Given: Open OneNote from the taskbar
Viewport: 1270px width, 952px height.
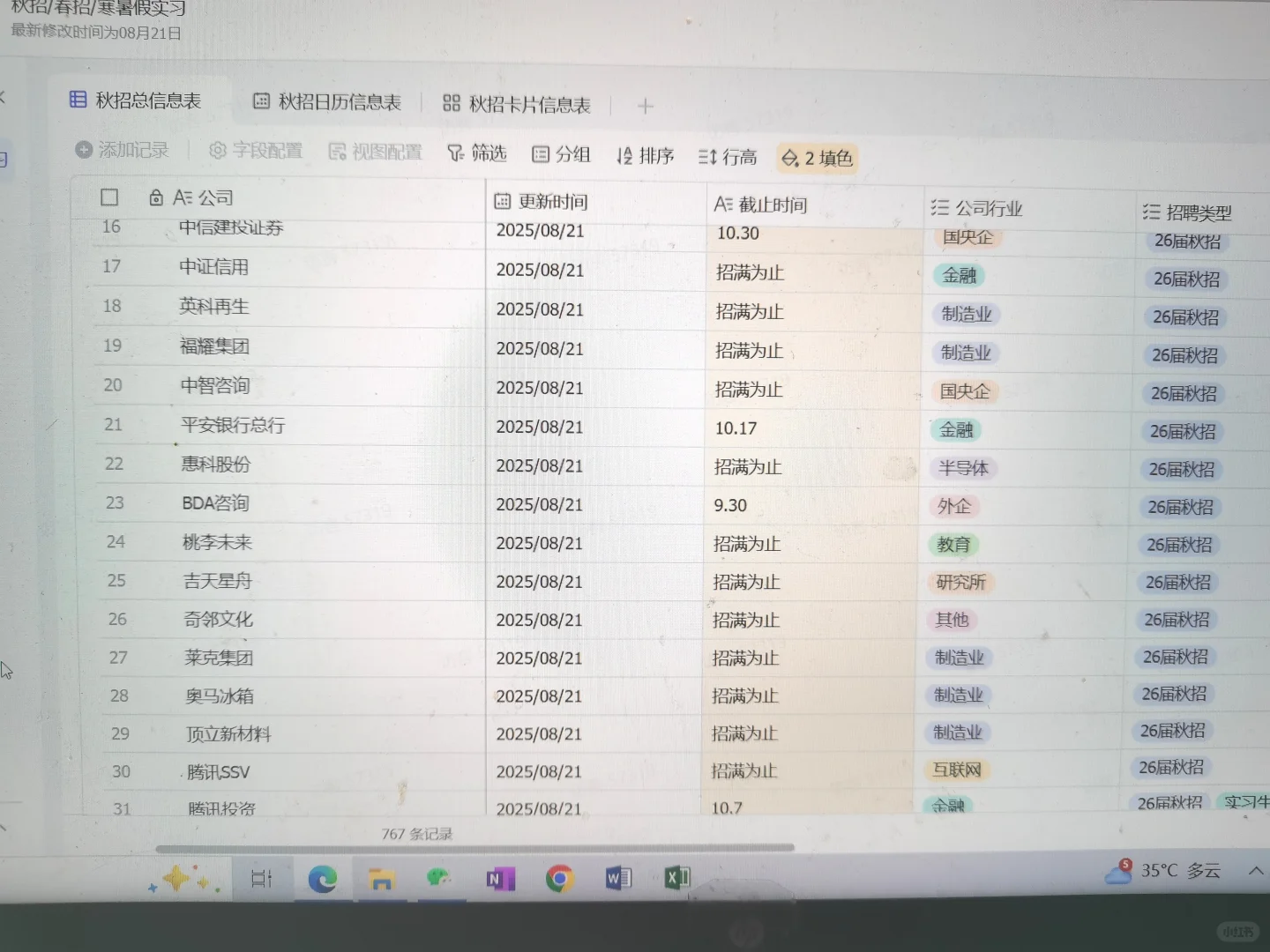Looking at the screenshot, I should pos(500,879).
